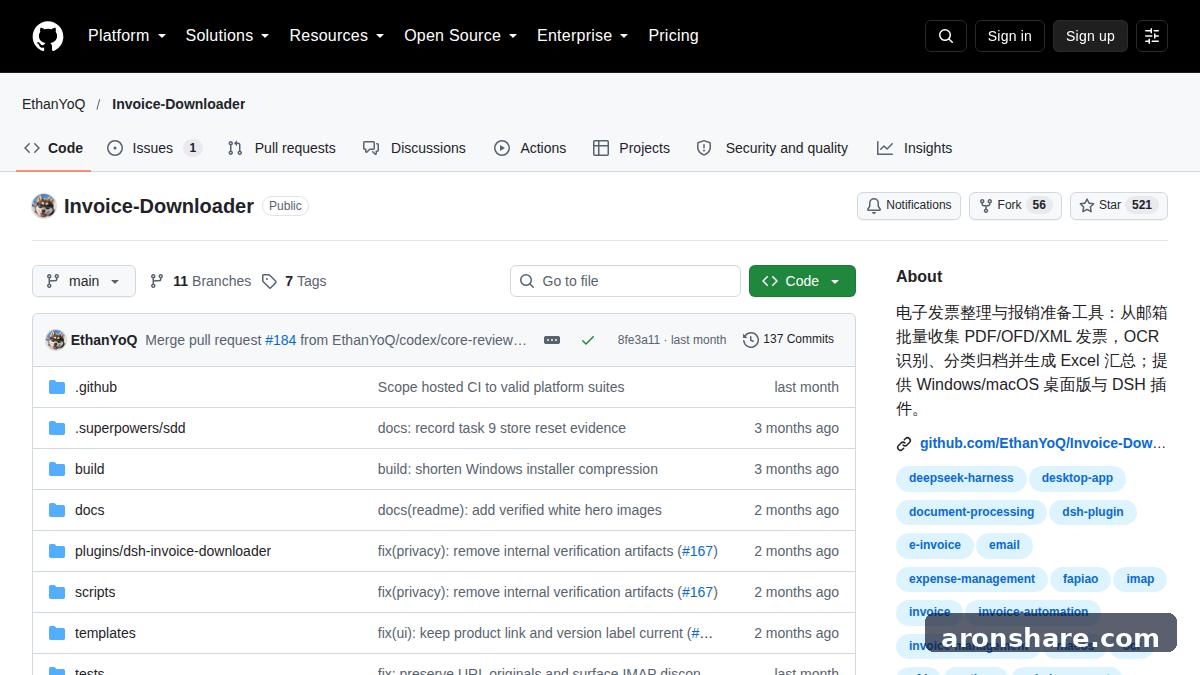
Task: Click the plugins/dsh-invoice-downloader folder icon
Action: pos(57,551)
